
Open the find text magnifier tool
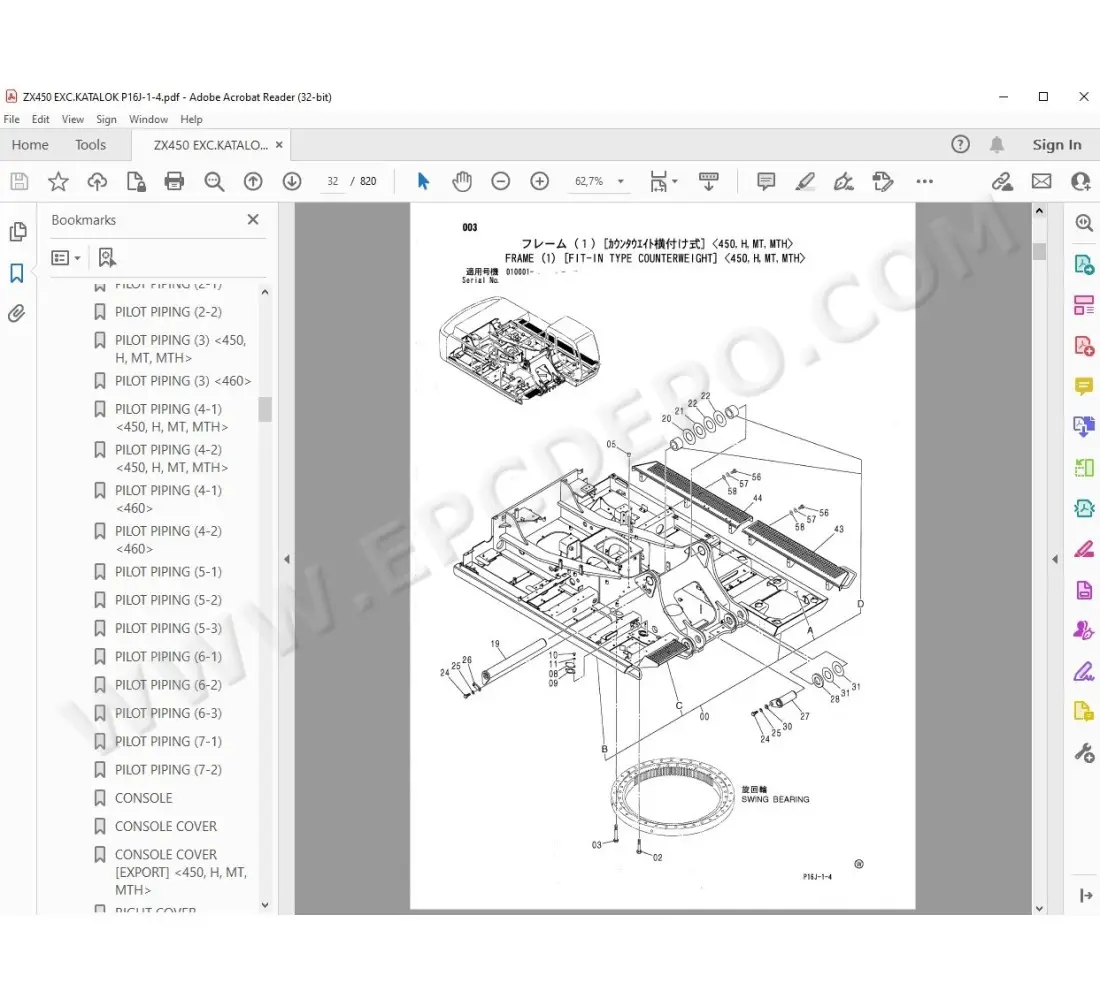click(x=214, y=182)
